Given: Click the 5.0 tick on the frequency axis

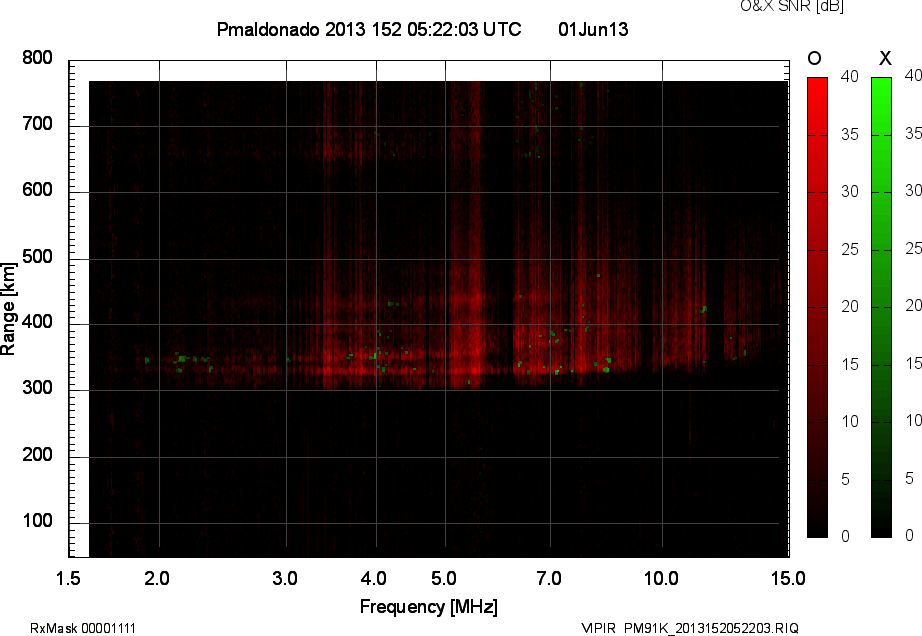Looking at the screenshot, I should 445,578.
